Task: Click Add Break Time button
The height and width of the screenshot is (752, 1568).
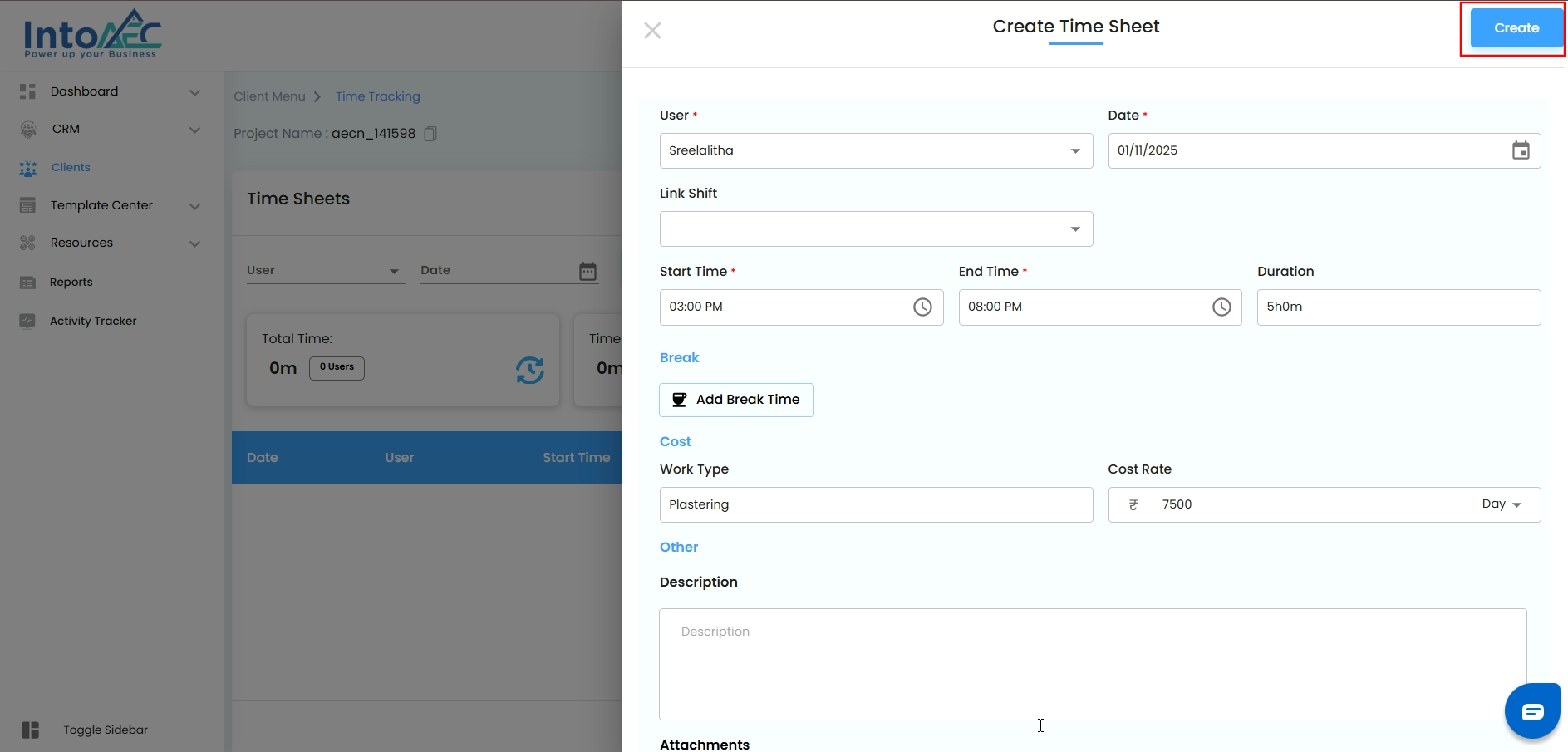Action: [736, 400]
